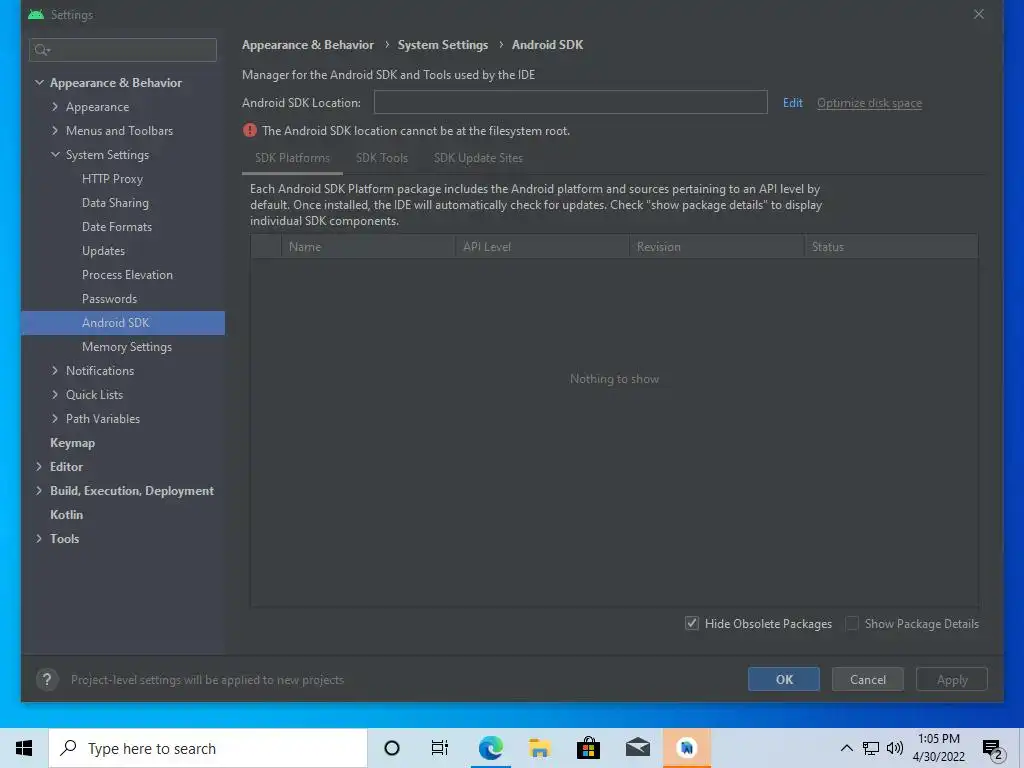Click taskbar clock showing 1:05 PM
Image resolution: width=1024 pixels, height=768 pixels.
[x=938, y=748]
